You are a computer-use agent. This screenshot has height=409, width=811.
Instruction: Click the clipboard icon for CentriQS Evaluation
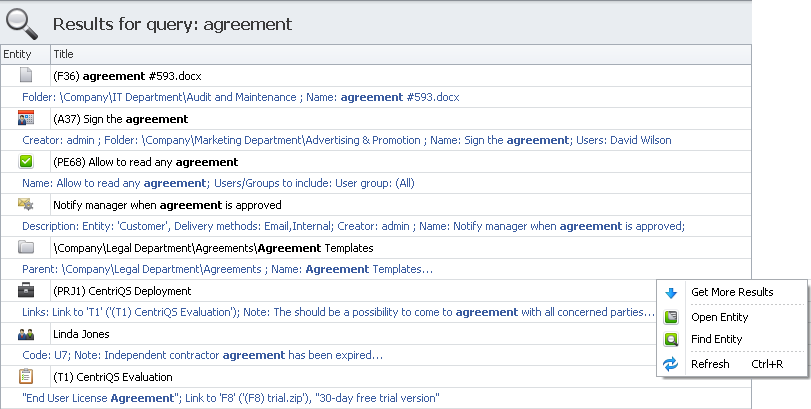pyautogui.click(x=26, y=376)
